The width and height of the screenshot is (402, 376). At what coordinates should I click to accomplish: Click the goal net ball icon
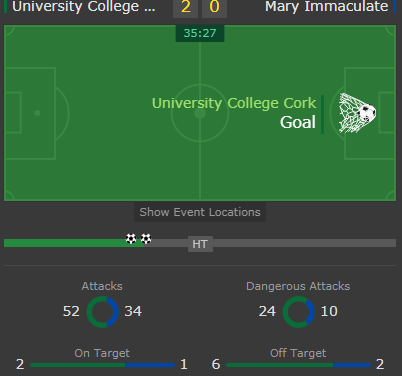(357, 113)
